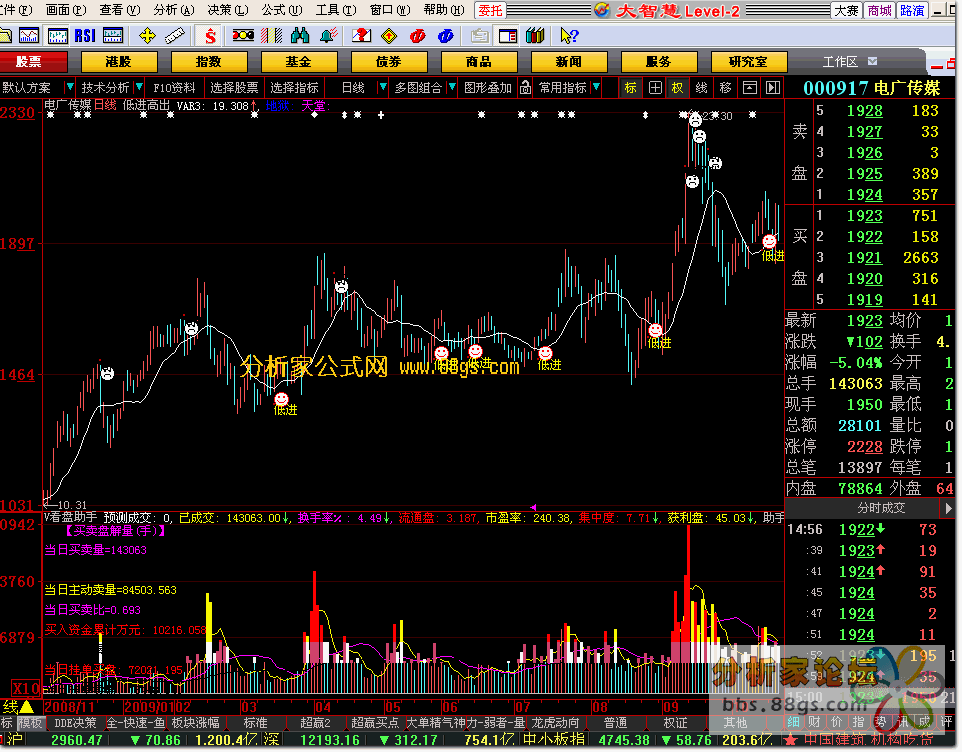962x752 pixels.
Task: Select the 超赢买点 indicator tab
Action: (375, 723)
